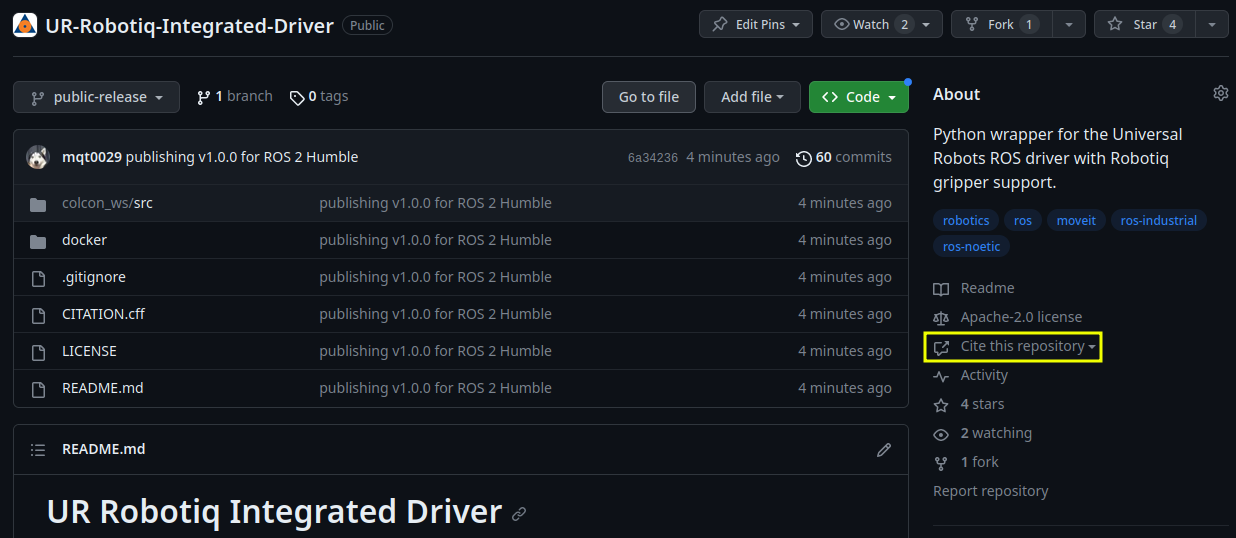Open the UR-Robotiq-Integrated-Driver repository title link
The width and height of the screenshot is (1236, 538).
point(189,26)
